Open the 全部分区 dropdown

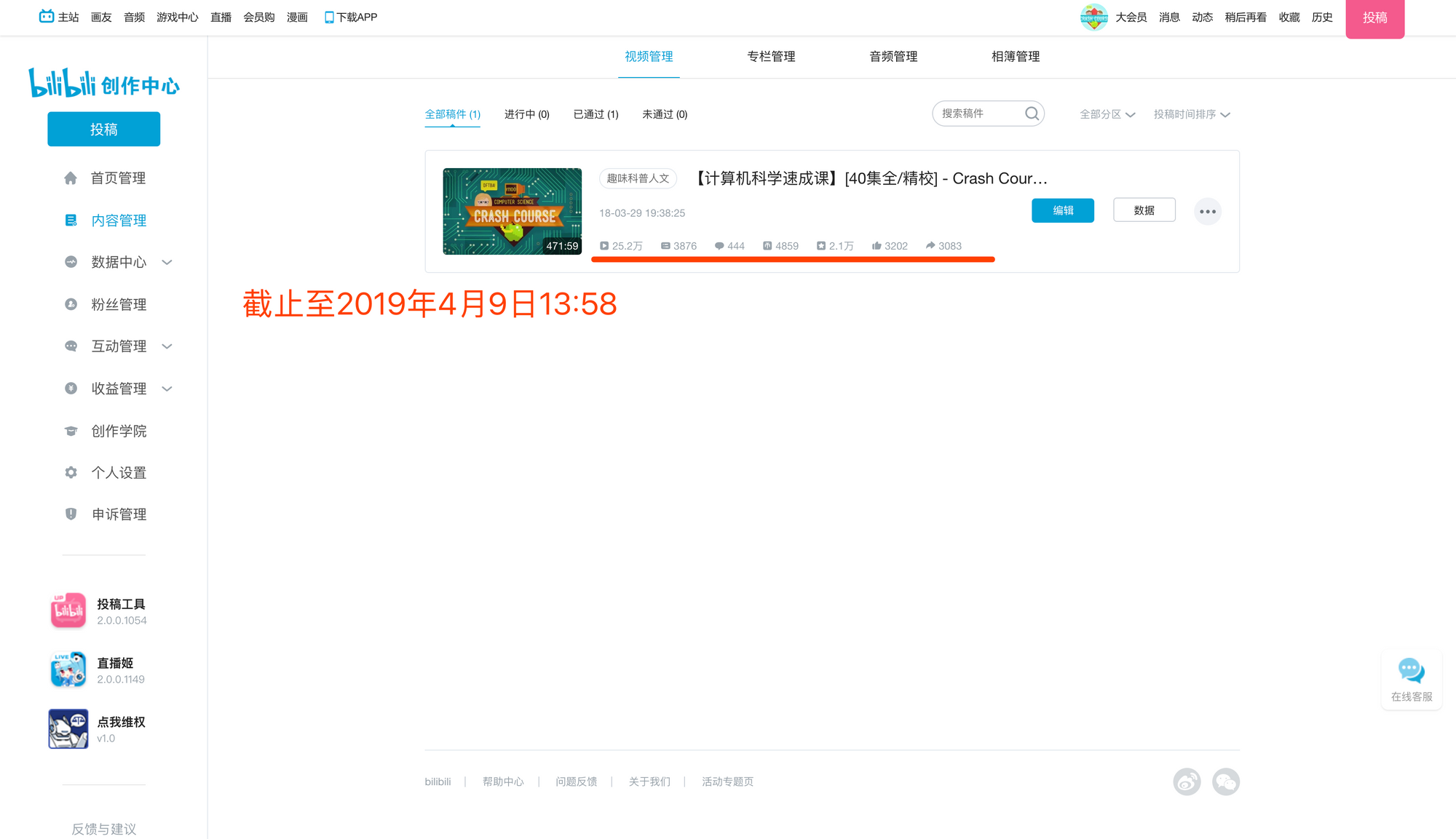tap(1107, 114)
